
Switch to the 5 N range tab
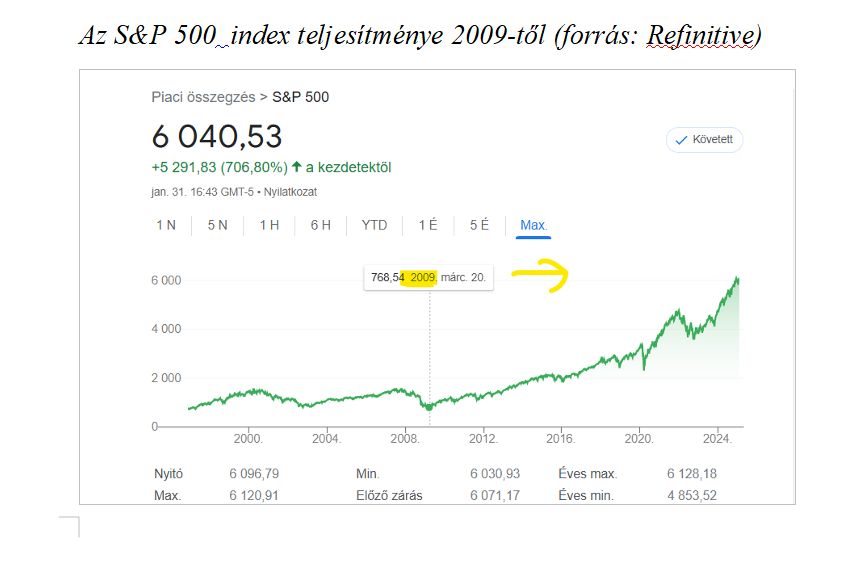click(217, 225)
